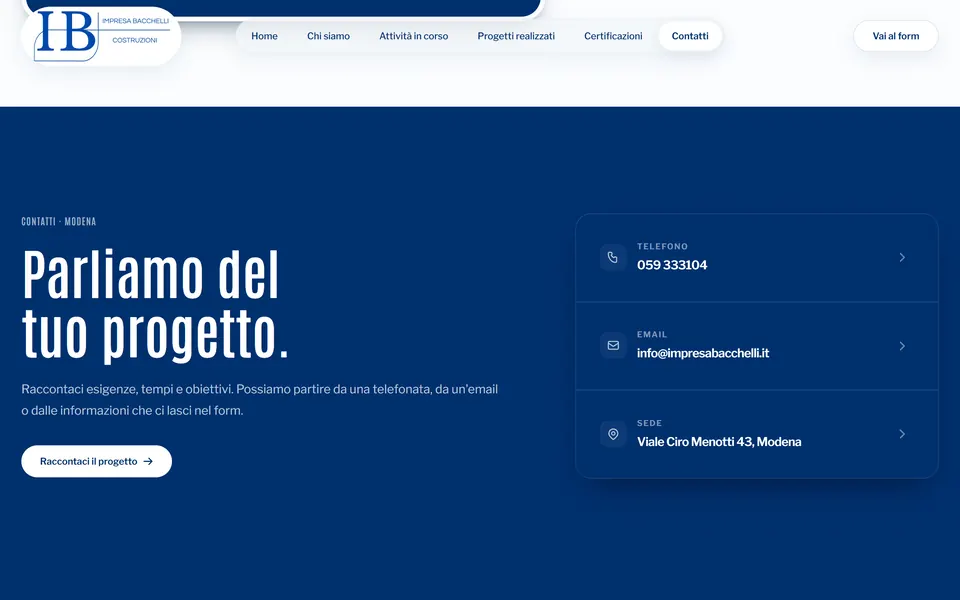This screenshot has width=960, height=600.
Task: Click the envelope icon beside Email
Action: click(613, 345)
